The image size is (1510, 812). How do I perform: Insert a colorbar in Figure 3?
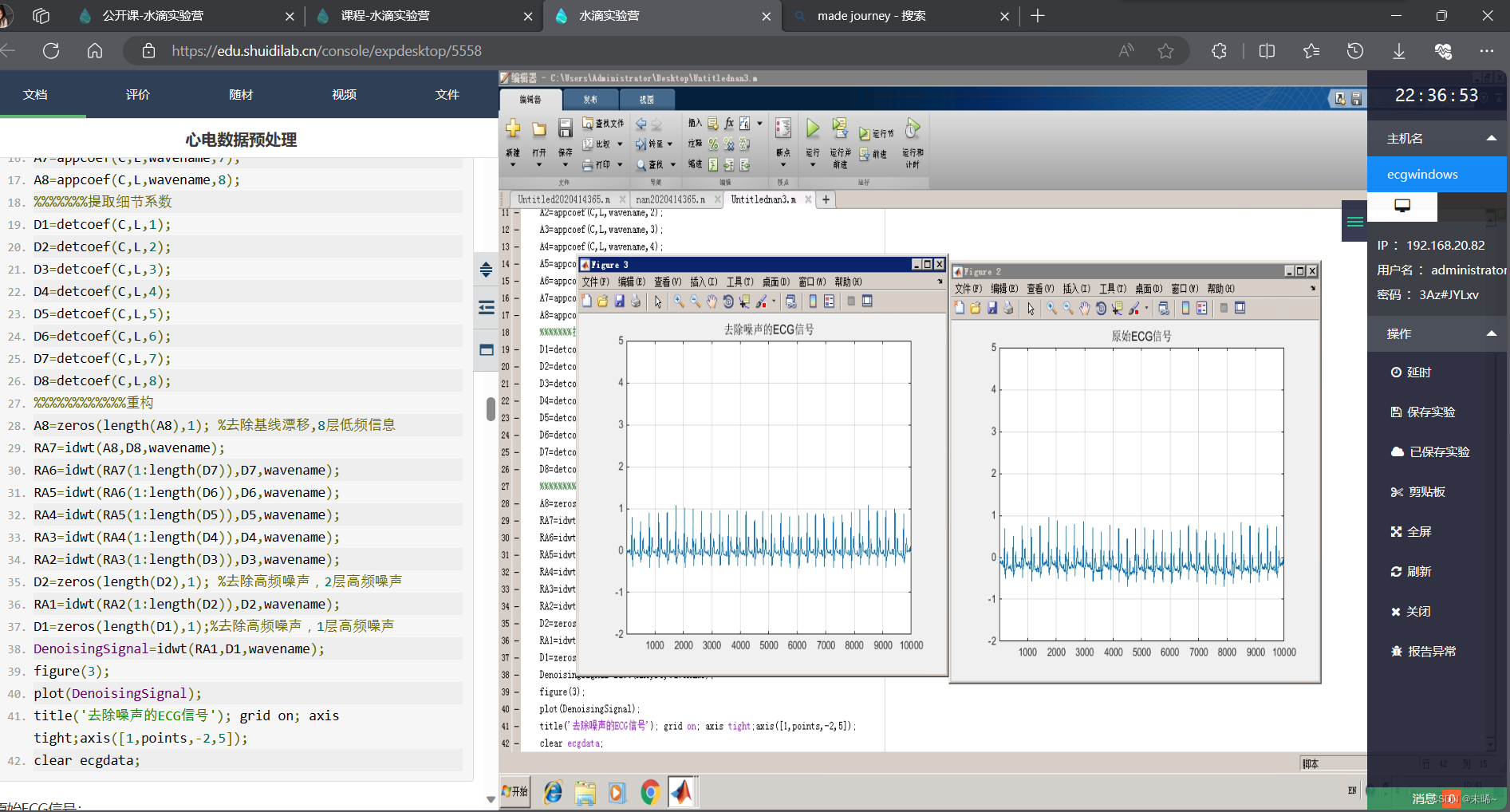point(813,302)
